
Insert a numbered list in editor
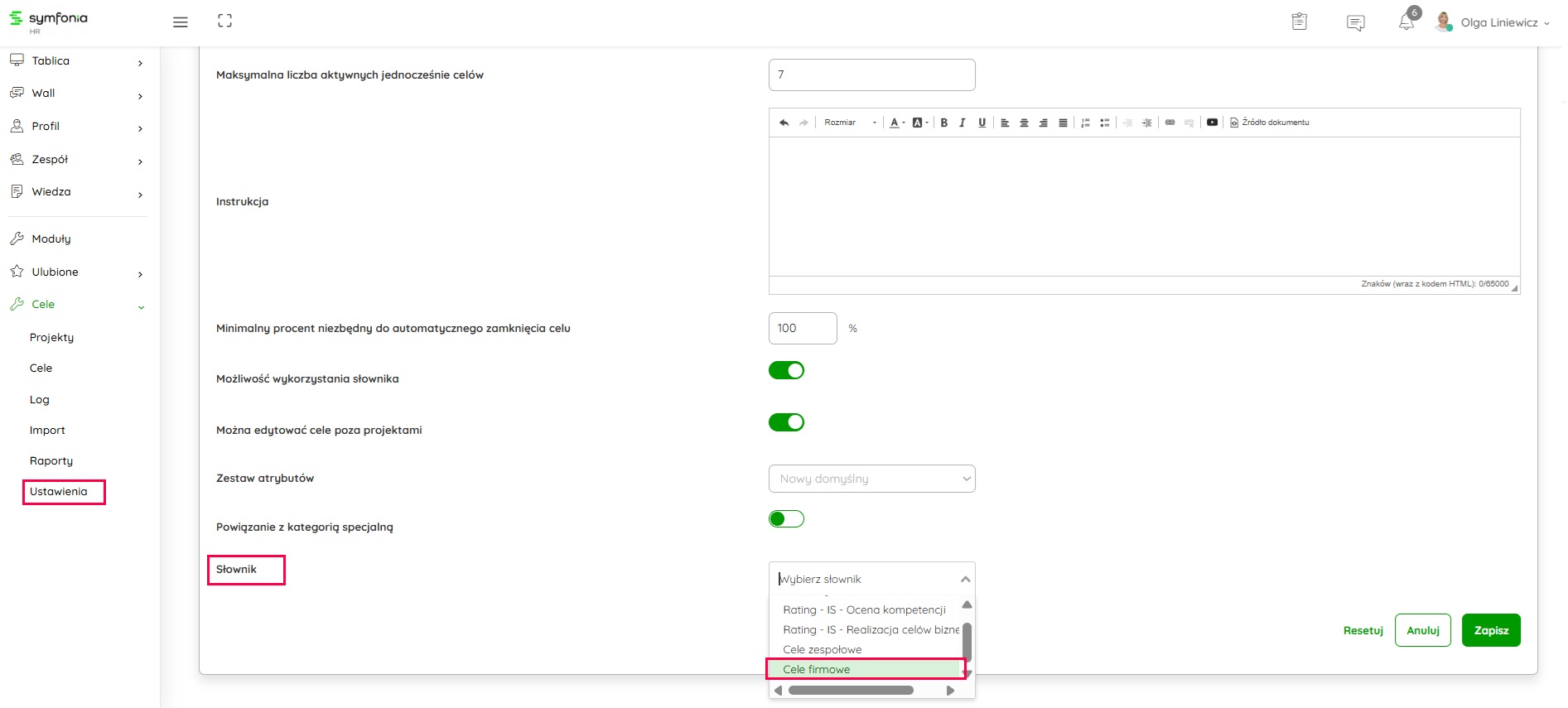(1085, 123)
